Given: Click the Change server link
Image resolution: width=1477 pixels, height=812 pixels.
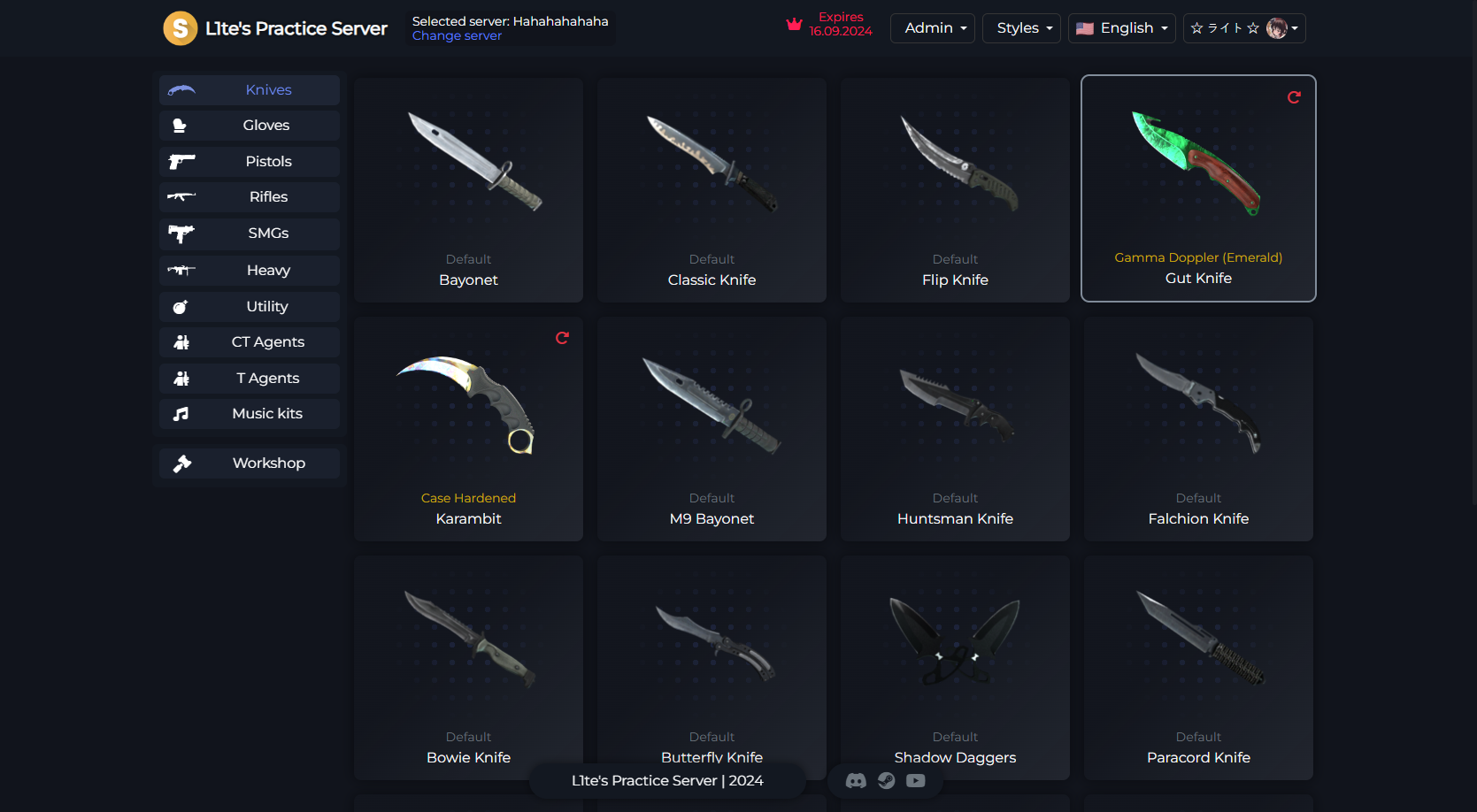Looking at the screenshot, I should [457, 36].
